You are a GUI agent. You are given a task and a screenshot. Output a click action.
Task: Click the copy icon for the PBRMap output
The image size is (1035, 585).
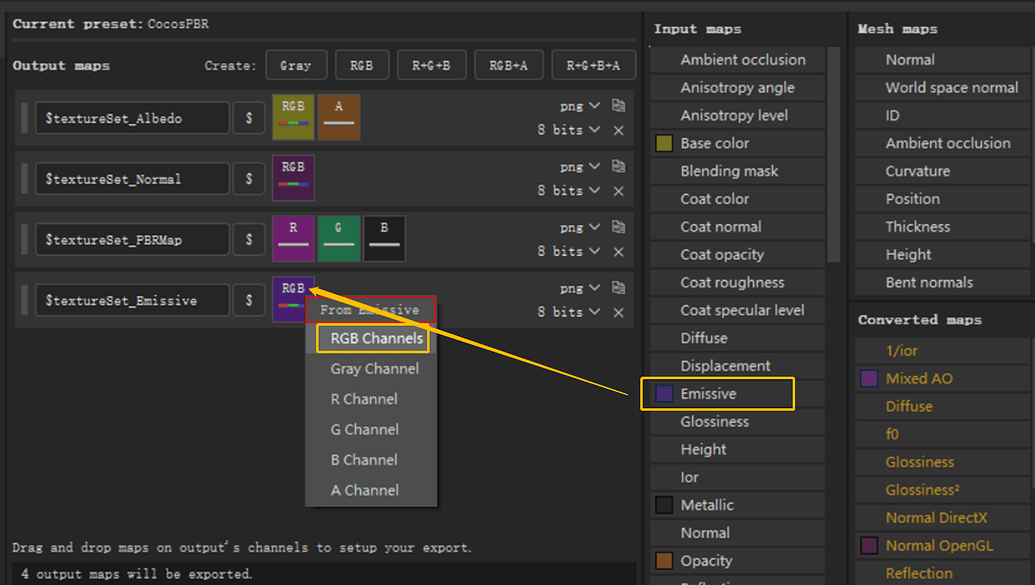619,227
